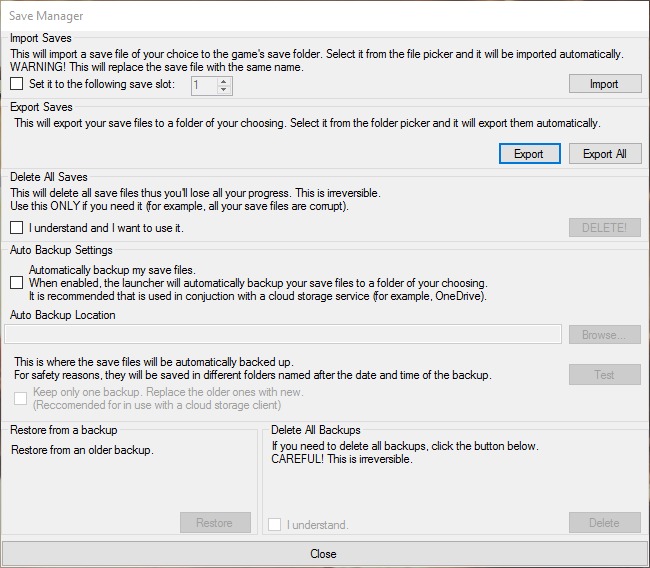
Task: Click the save slot number field
Action: coord(204,86)
